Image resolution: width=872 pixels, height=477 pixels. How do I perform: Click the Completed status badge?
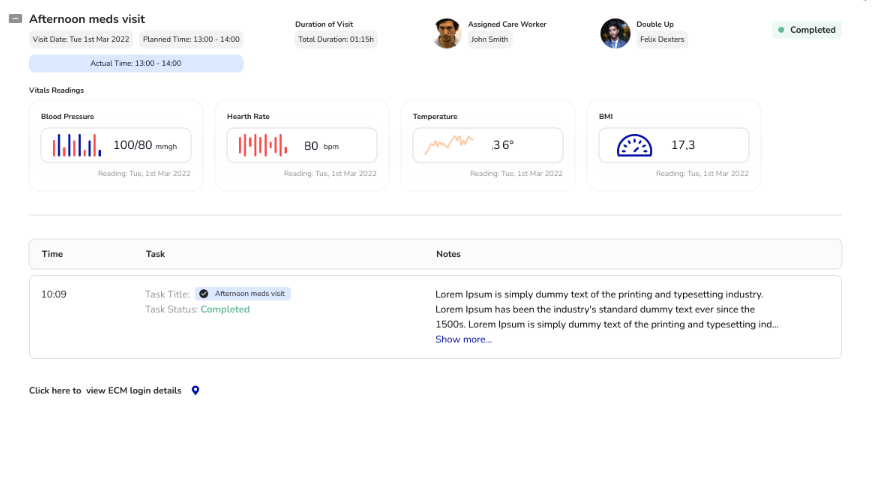pos(806,30)
